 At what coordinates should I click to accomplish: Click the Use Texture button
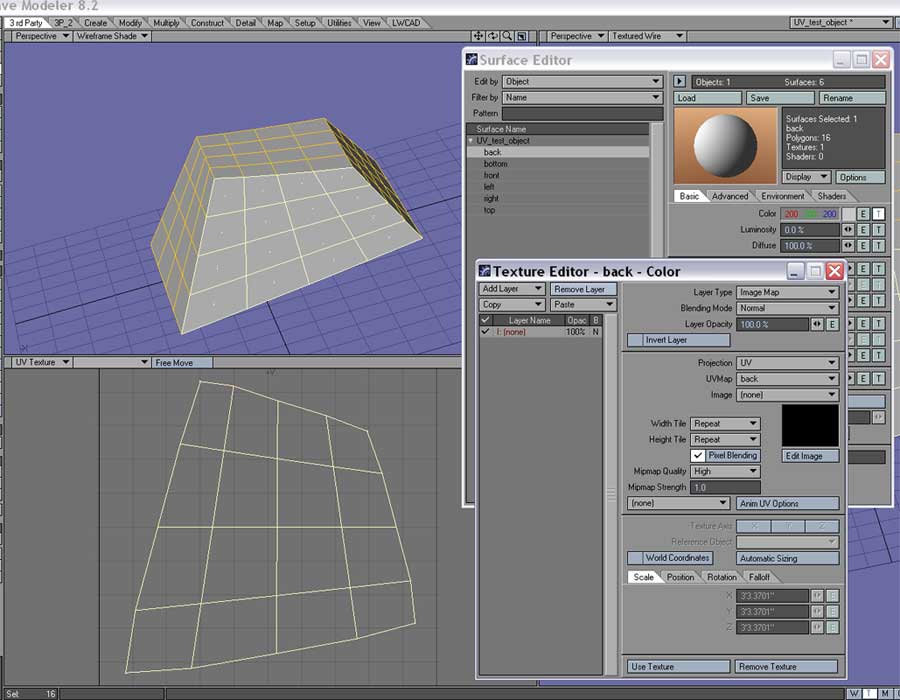[678, 667]
